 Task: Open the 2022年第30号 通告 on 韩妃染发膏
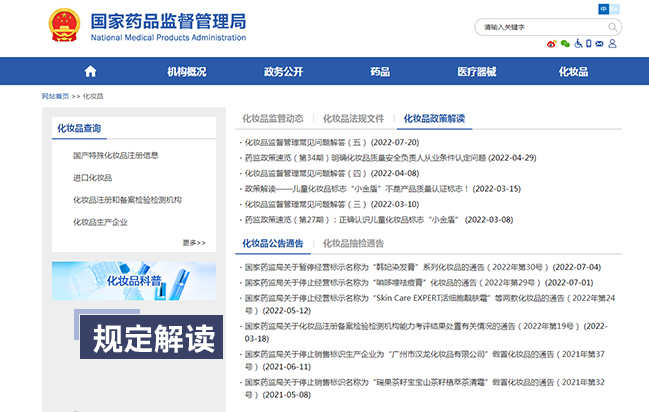(423, 267)
